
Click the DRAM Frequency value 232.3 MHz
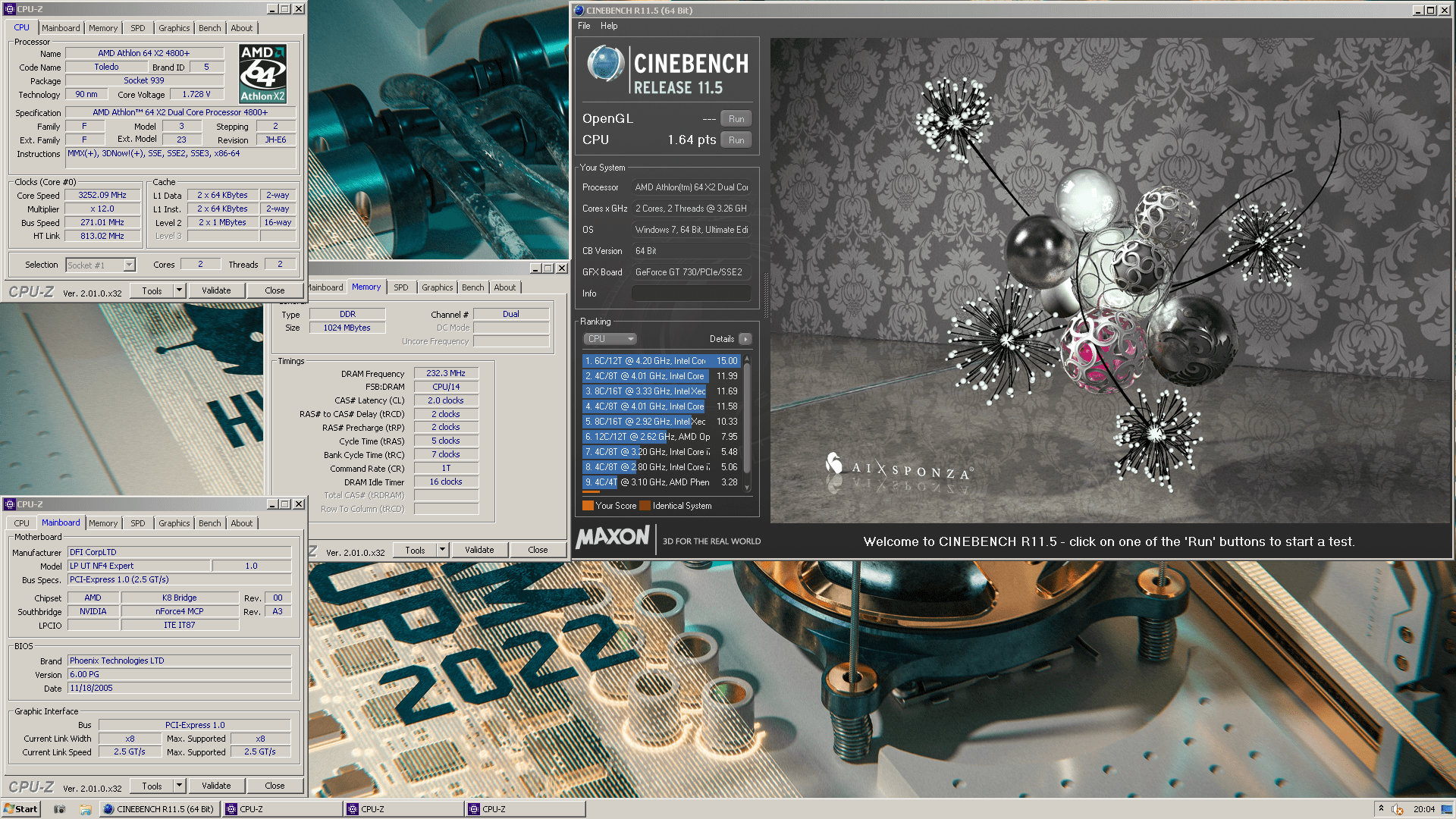pyautogui.click(x=446, y=373)
